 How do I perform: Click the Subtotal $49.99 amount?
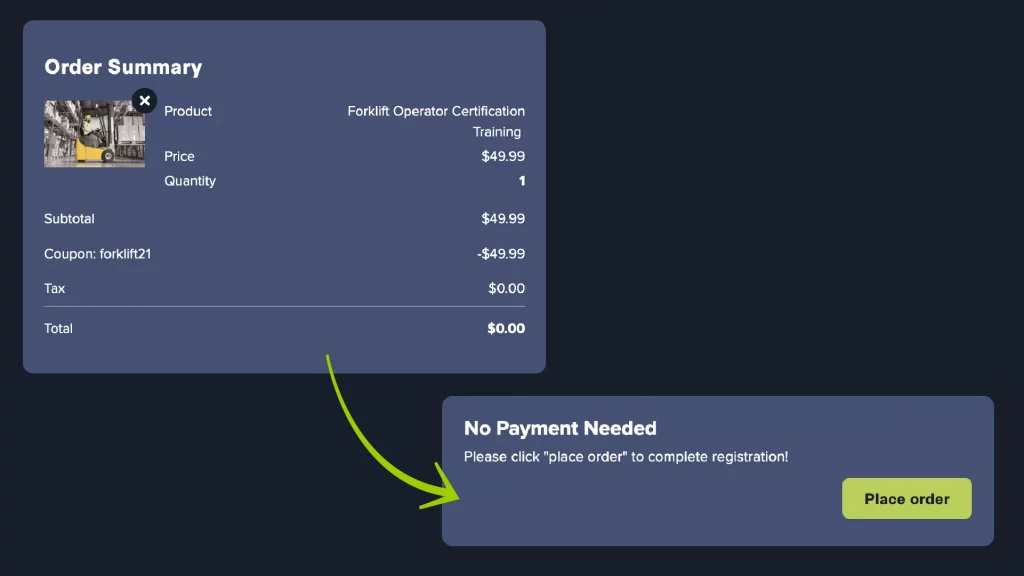503,219
